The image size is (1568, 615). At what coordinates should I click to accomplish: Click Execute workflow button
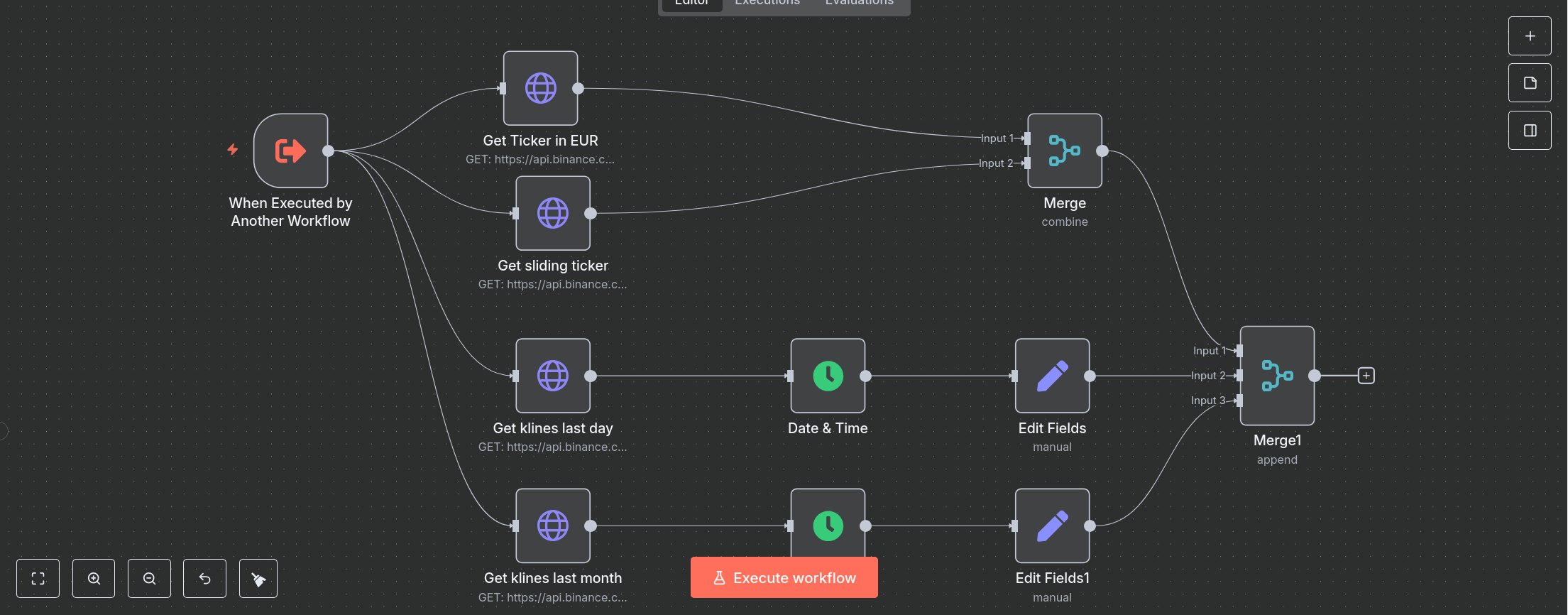[784, 577]
